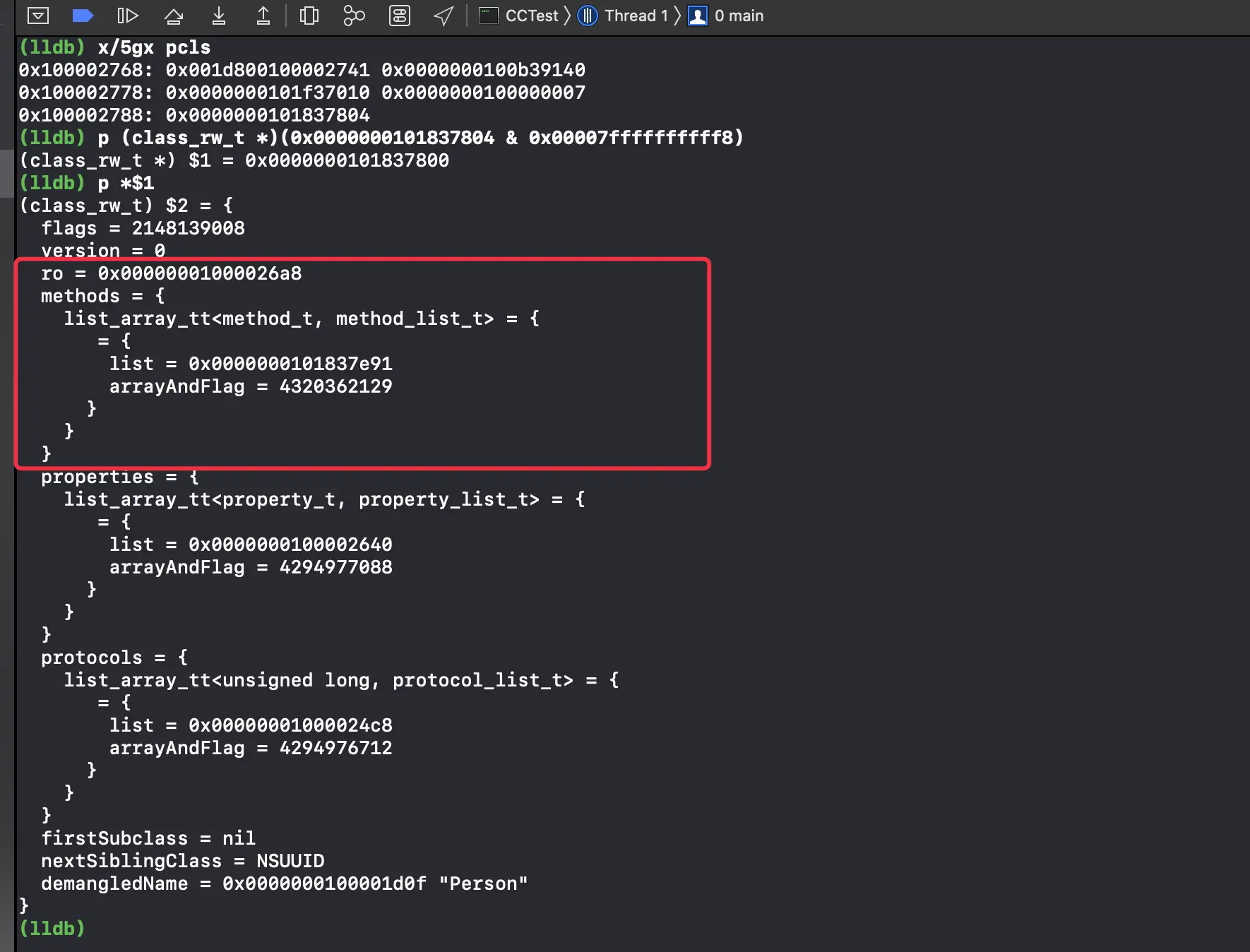Click the environment overrides icon
Viewport: 1250px width, 952px height.
point(400,16)
